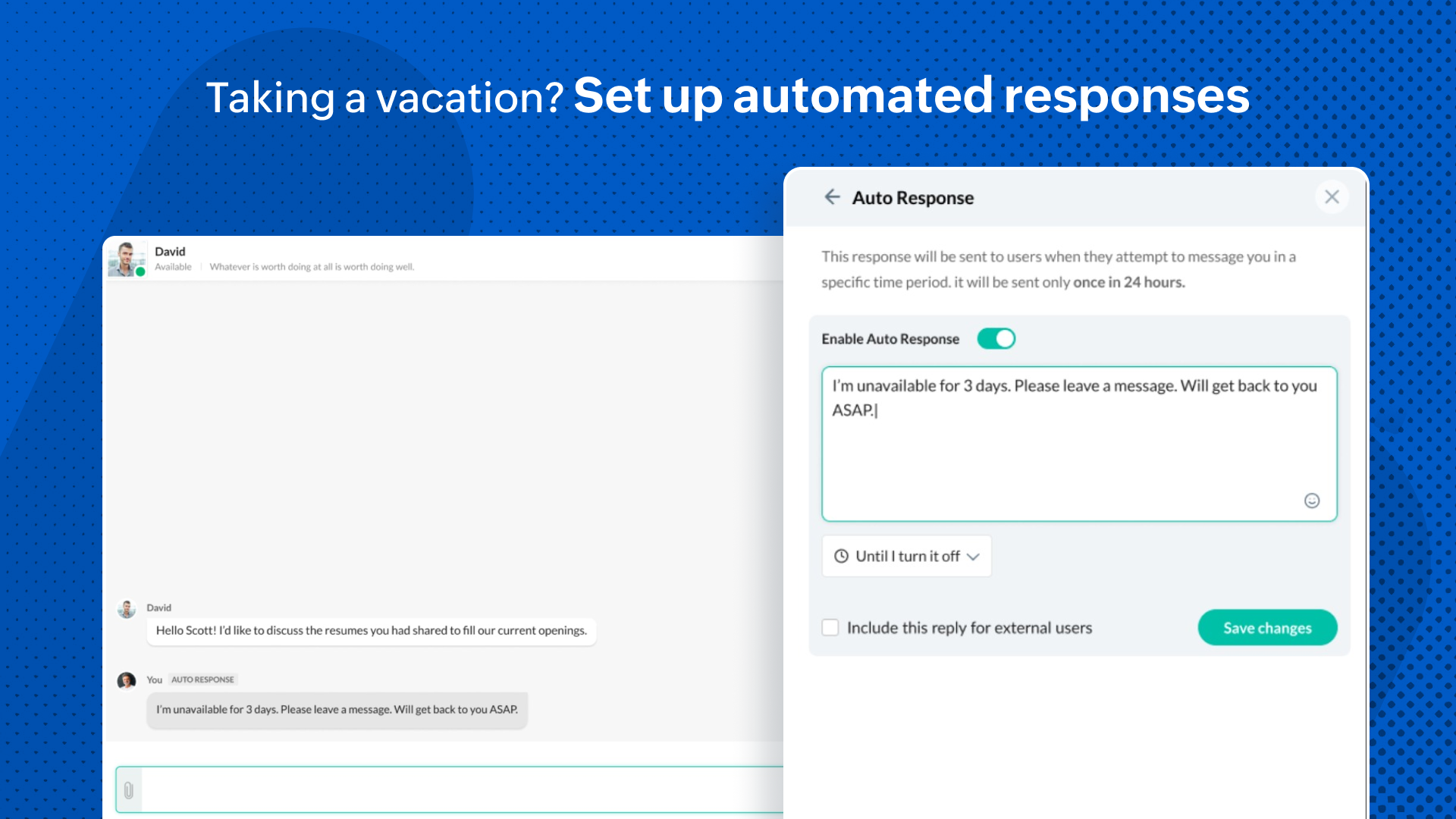Image resolution: width=1456 pixels, height=819 pixels.
Task: Click David's Hello Scott message bubble
Action: pyautogui.click(x=371, y=630)
